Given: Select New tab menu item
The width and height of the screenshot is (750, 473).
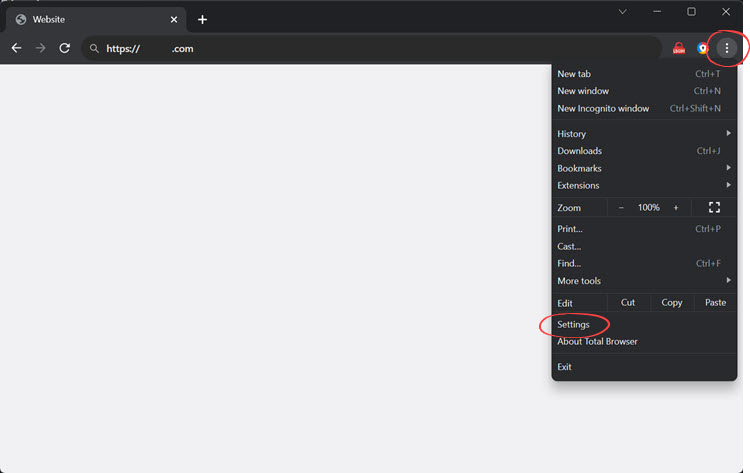Looking at the screenshot, I should (x=644, y=74).
